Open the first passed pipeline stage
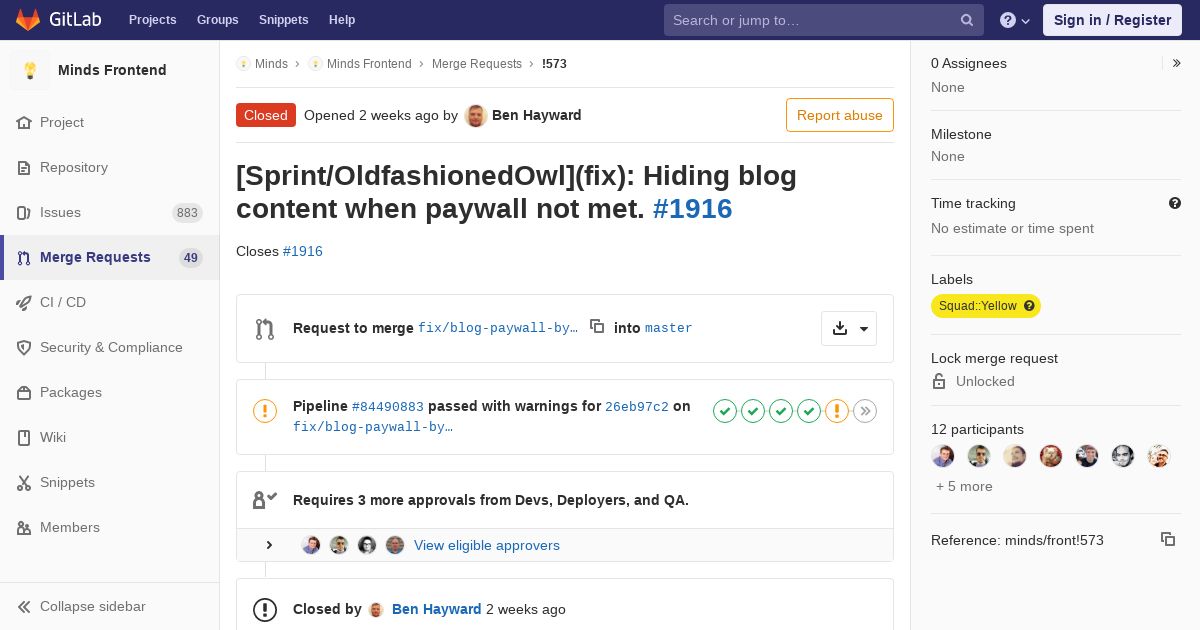The width and height of the screenshot is (1200, 630). click(x=725, y=411)
